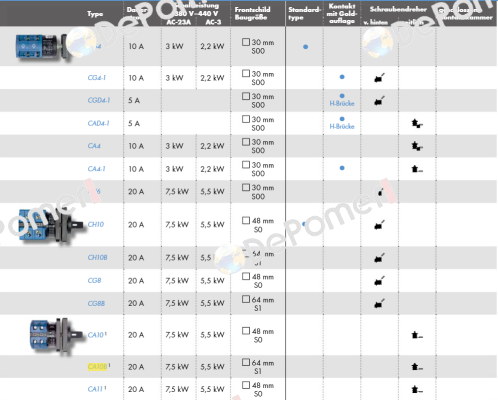Viewport: 498px width, 400px height.
Task: Click the CH10 switch product photo
Action: tap(50, 226)
